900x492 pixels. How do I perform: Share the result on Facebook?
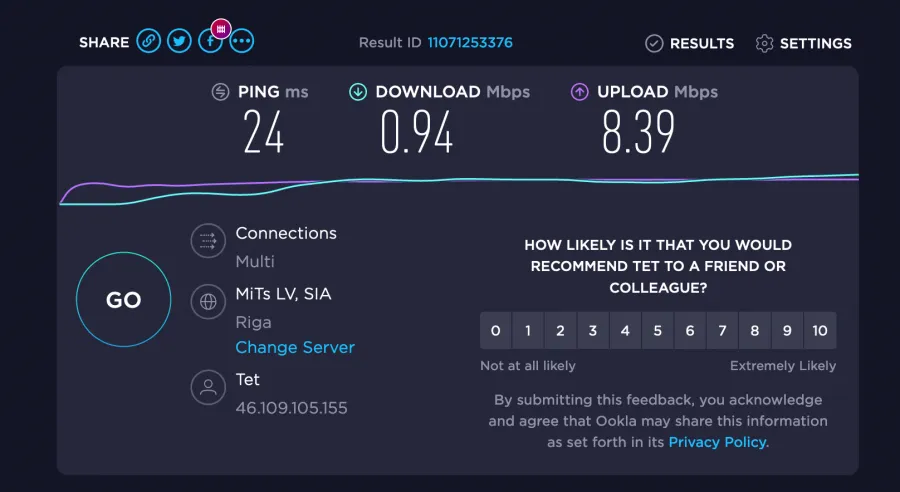pyautogui.click(x=210, y=41)
